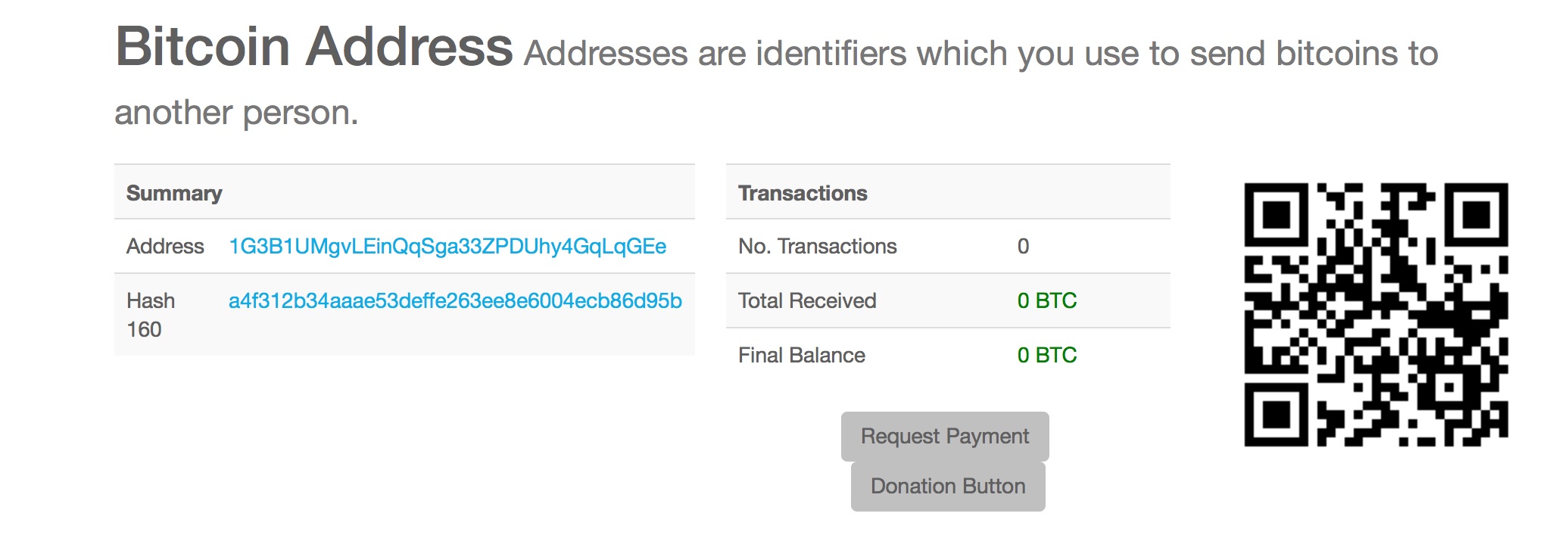Click the Final Balance 0 BTC amount
The height and width of the screenshot is (535, 1568).
[x=1046, y=356]
